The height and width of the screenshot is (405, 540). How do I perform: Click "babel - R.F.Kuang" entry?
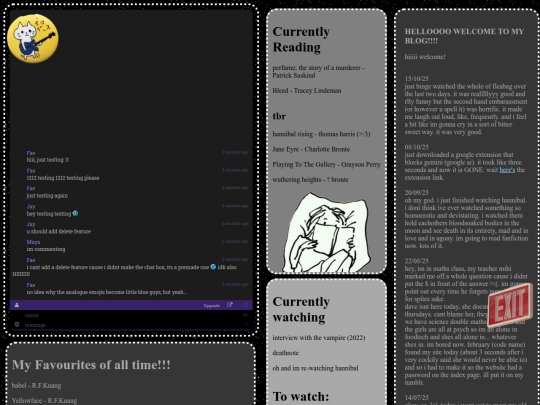point(36,386)
